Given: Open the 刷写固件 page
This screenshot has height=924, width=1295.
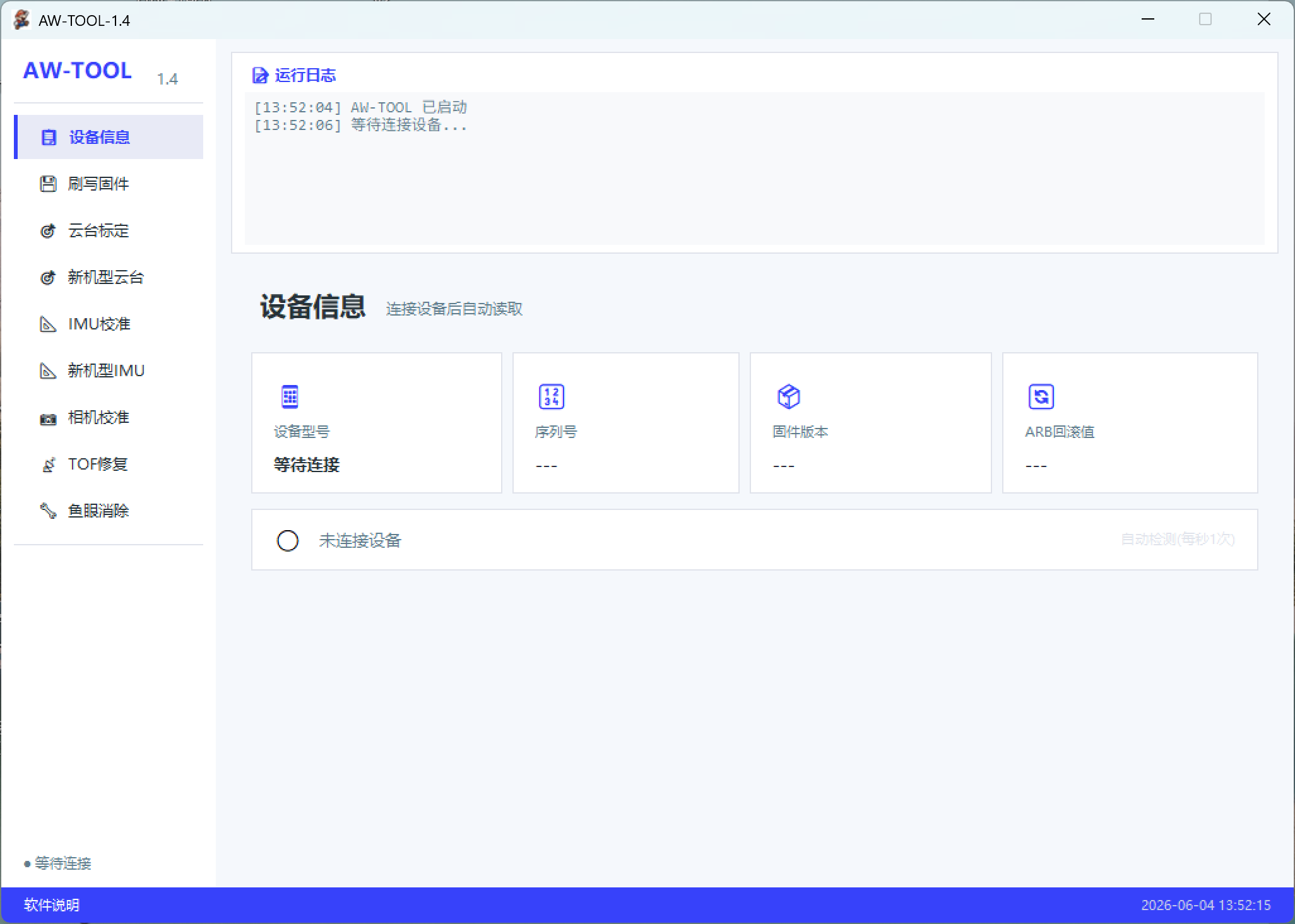Looking at the screenshot, I should [109, 184].
